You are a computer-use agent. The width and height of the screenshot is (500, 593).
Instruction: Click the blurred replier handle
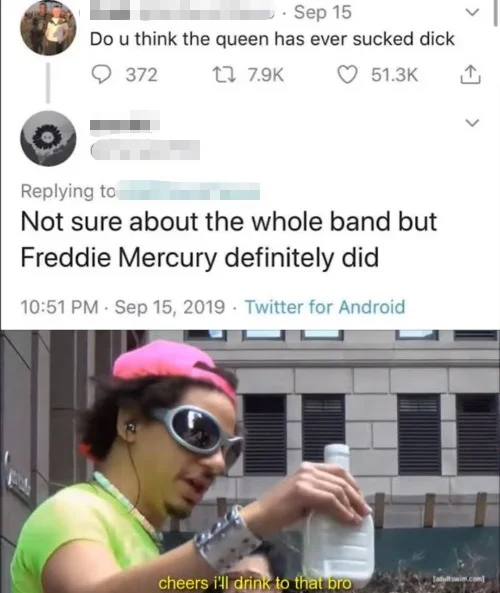pyautogui.click(x=145, y=150)
